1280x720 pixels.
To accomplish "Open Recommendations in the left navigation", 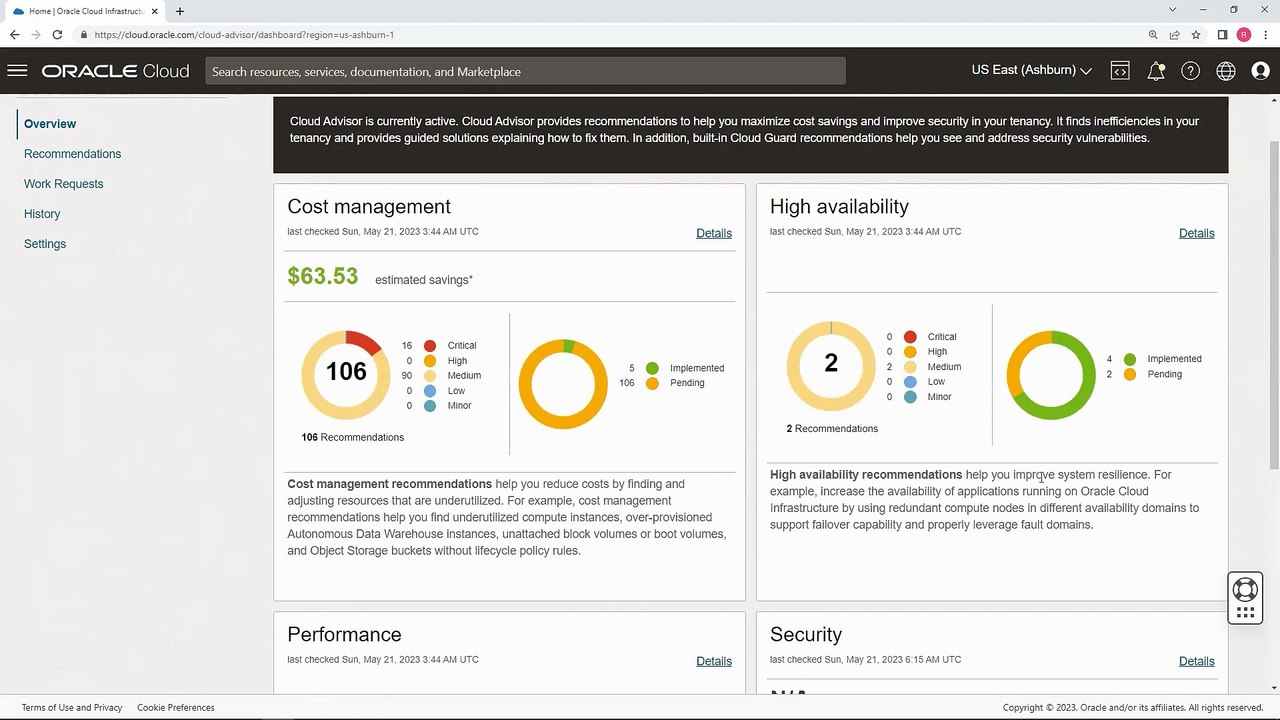I will [x=72, y=154].
